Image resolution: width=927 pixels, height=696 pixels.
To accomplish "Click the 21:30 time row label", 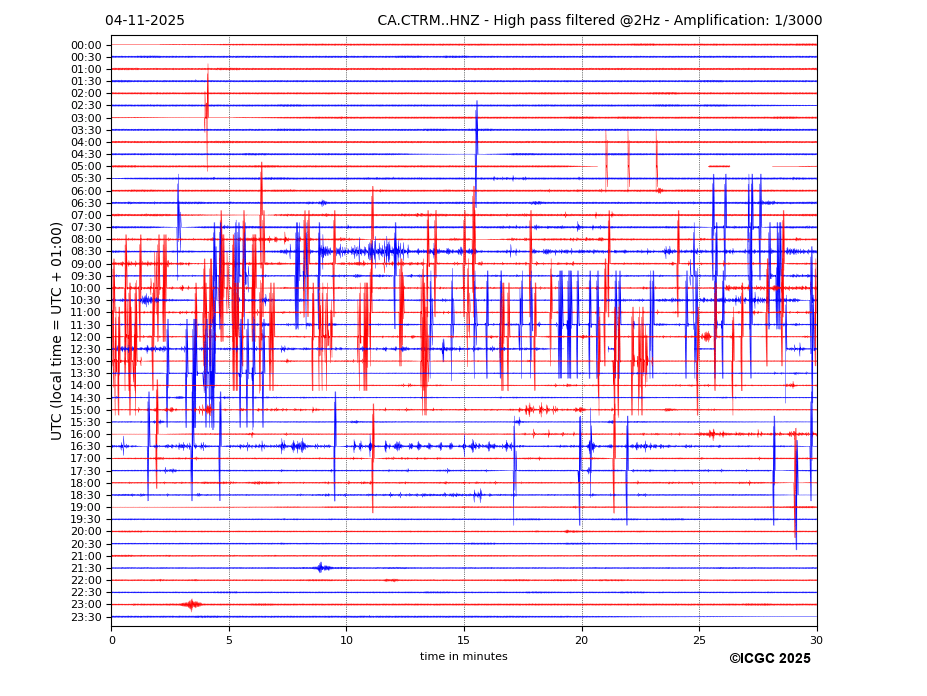I will point(86,568).
